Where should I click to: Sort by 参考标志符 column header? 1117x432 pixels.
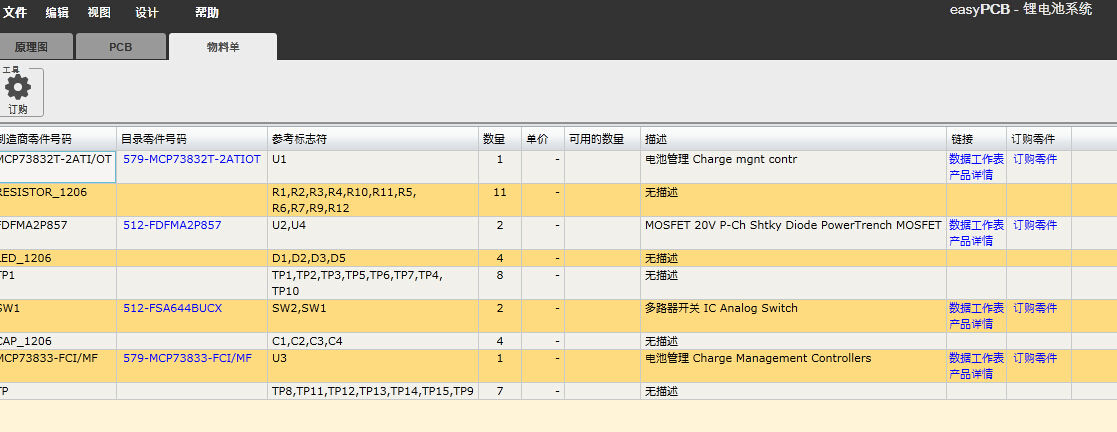tap(373, 139)
